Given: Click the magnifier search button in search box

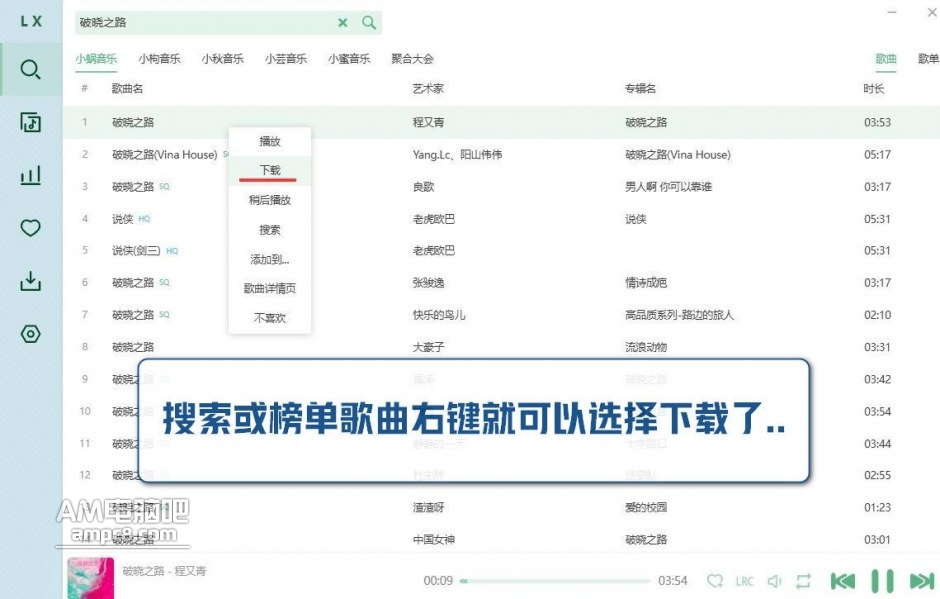Looking at the screenshot, I should (x=369, y=22).
